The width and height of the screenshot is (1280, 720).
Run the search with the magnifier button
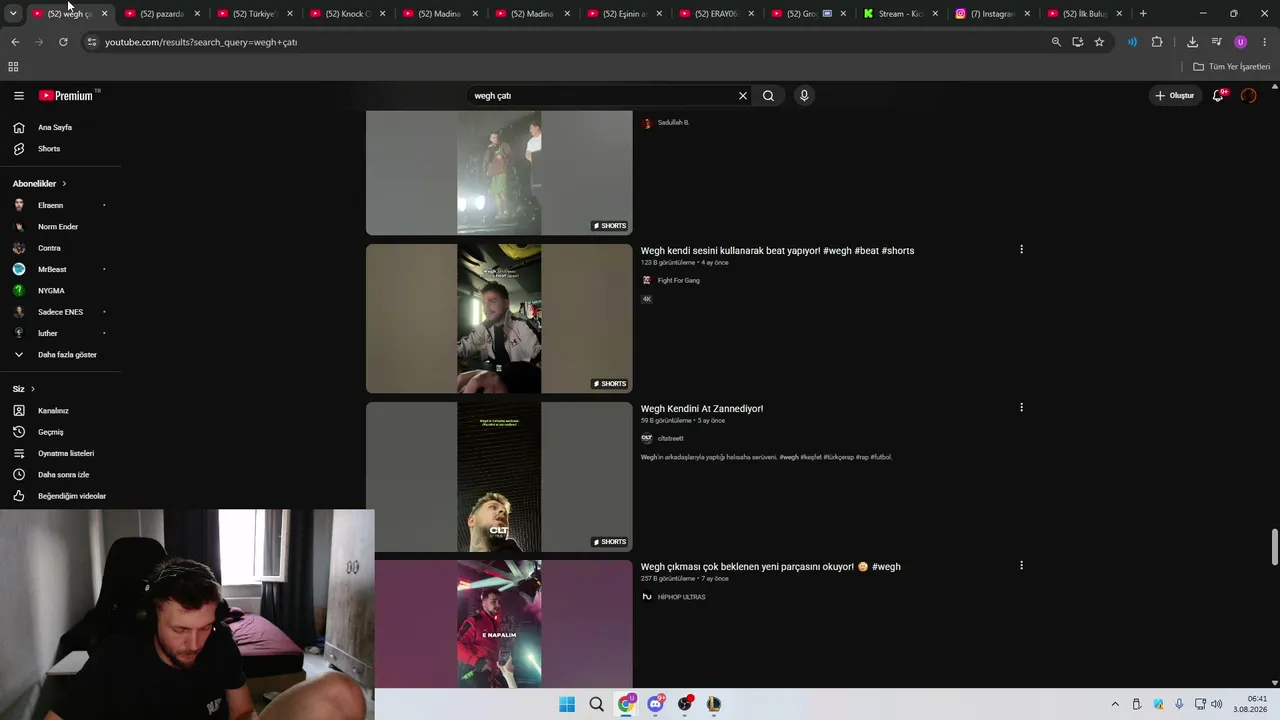click(x=768, y=96)
